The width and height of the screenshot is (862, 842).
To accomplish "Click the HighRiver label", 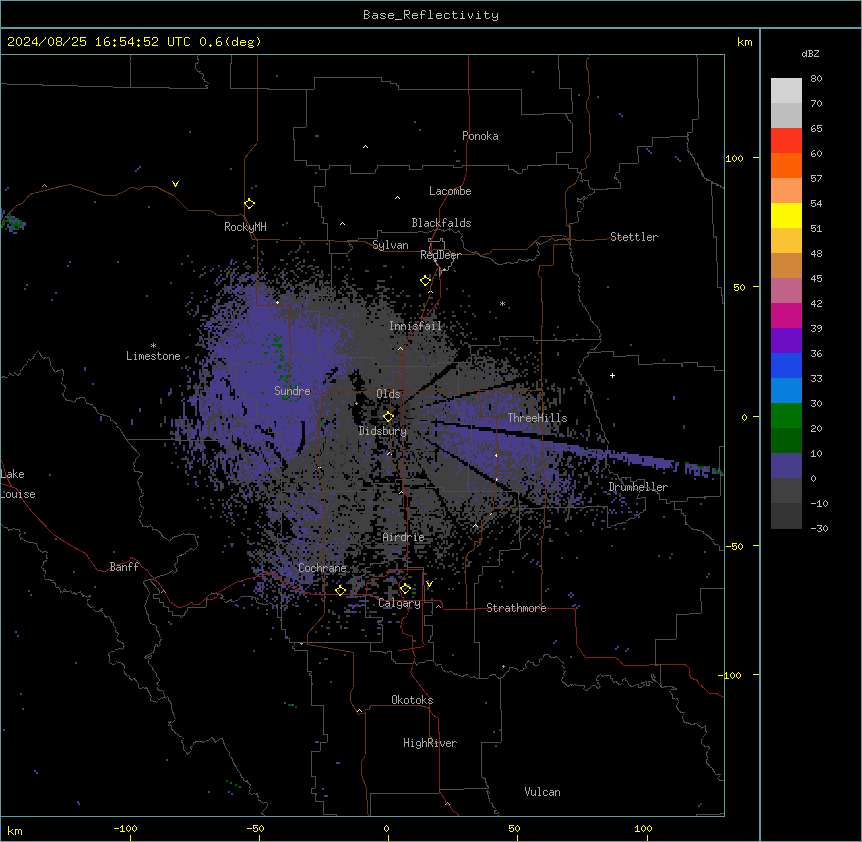I will click(x=430, y=743).
